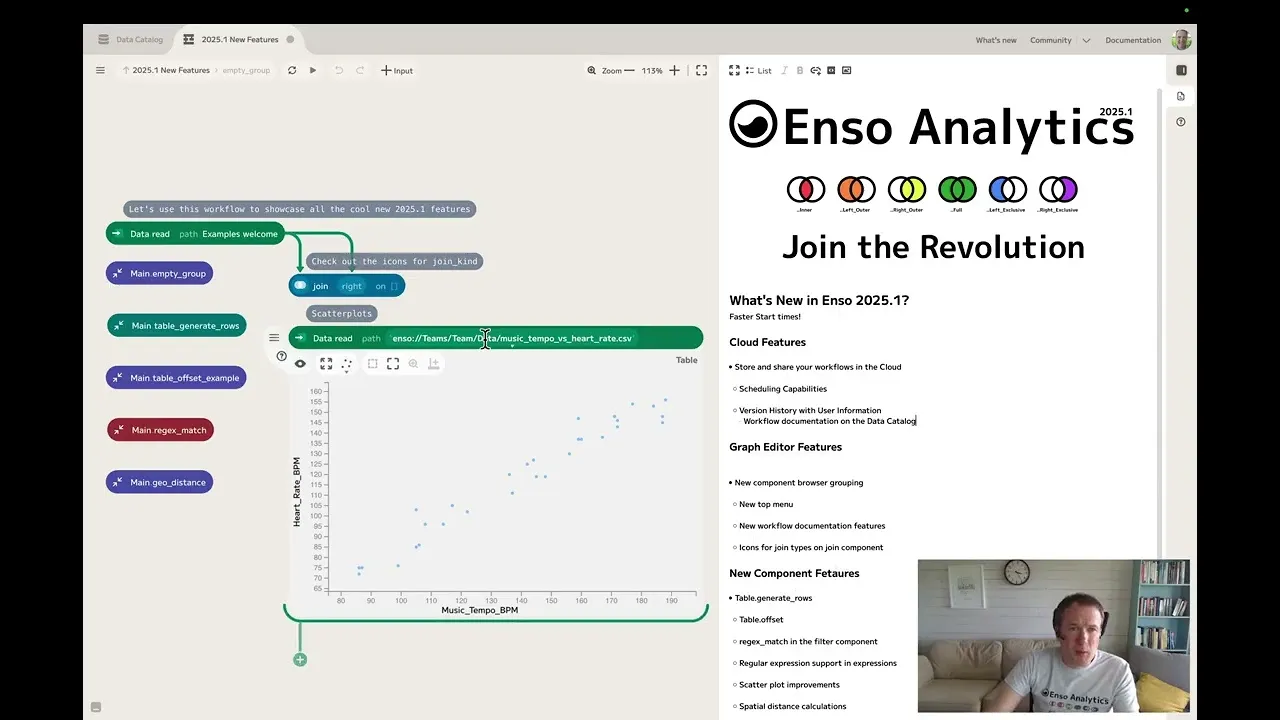This screenshot has height=720, width=1280.
Task: Add a new Input component
Action: tap(397, 70)
